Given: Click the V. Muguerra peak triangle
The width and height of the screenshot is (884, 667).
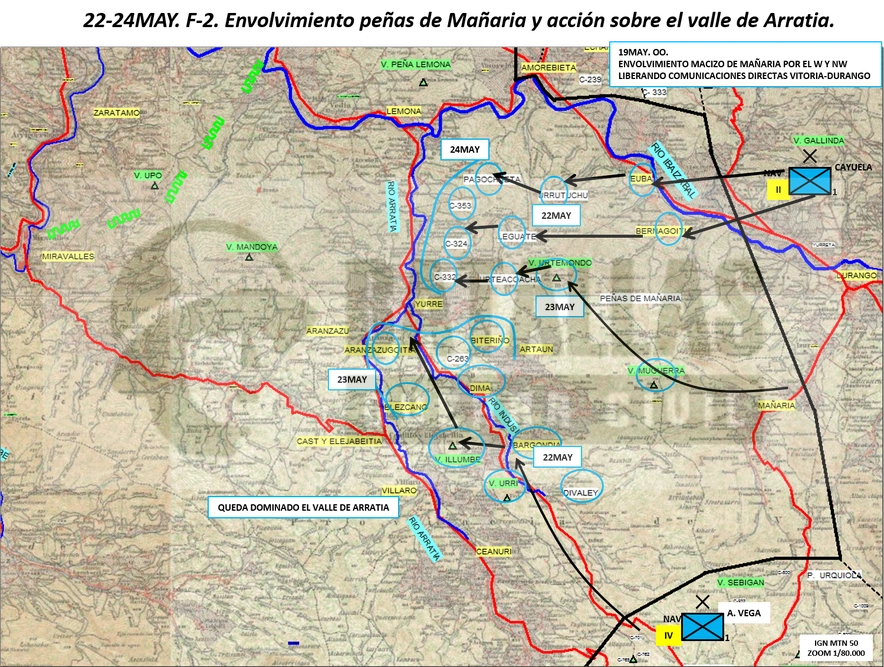Looking at the screenshot, I should click(x=653, y=385).
